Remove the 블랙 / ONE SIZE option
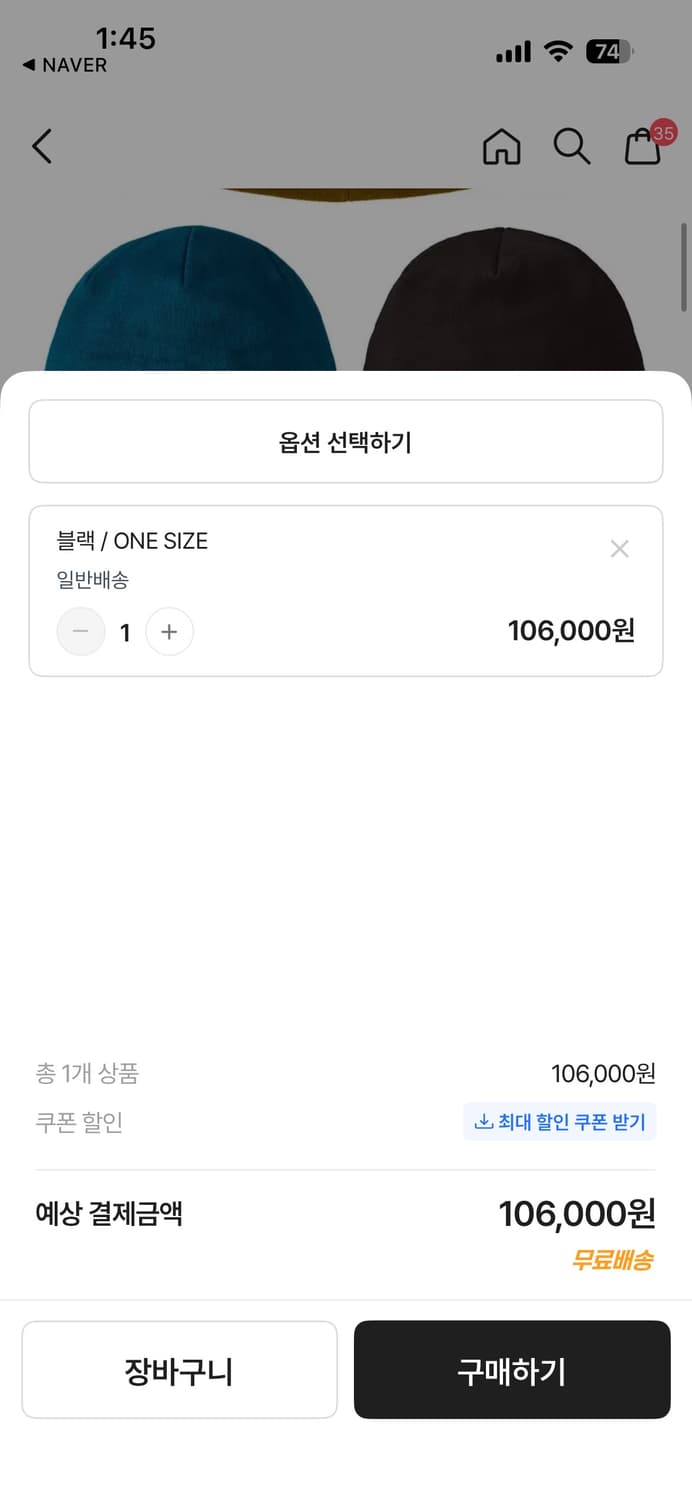 (620, 548)
